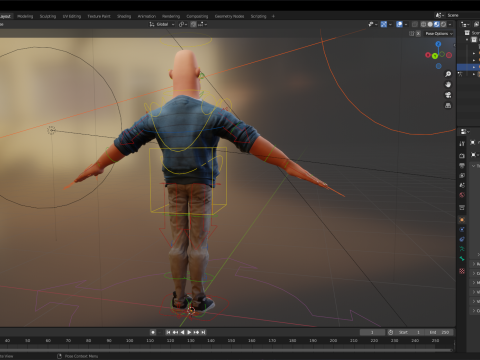
Task: Open the Pose Options dropdown
Action: point(439,33)
